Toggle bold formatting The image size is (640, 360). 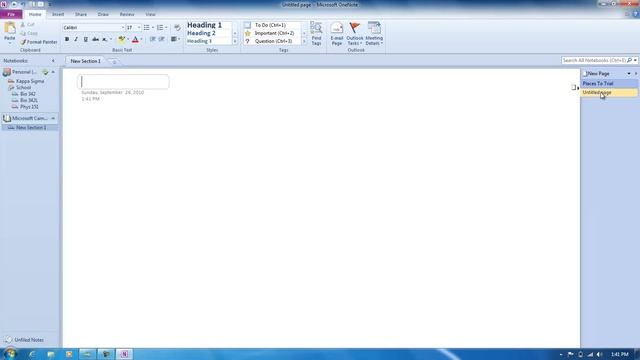67,39
